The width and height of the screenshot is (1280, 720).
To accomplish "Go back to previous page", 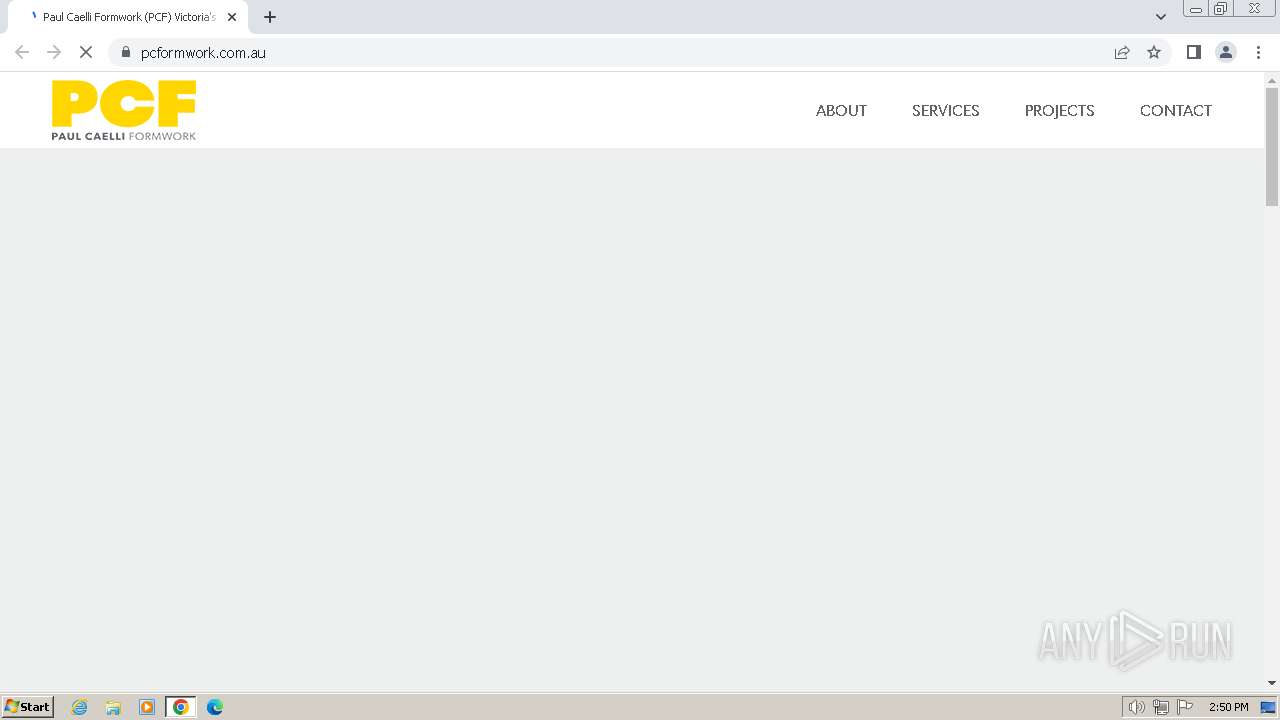I will click(x=22, y=52).
